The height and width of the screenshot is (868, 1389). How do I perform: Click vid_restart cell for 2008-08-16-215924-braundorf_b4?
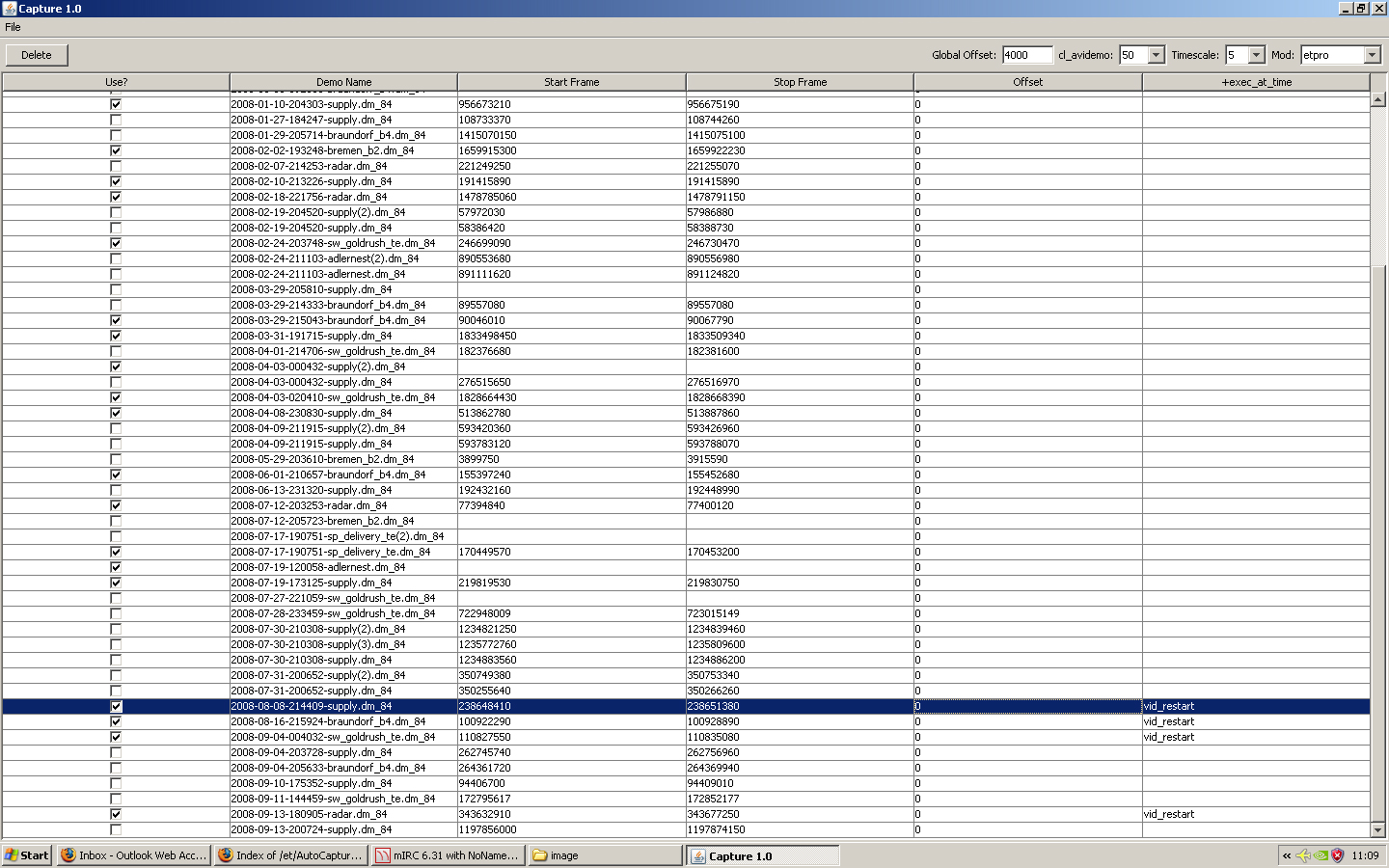coord(1256,721)
